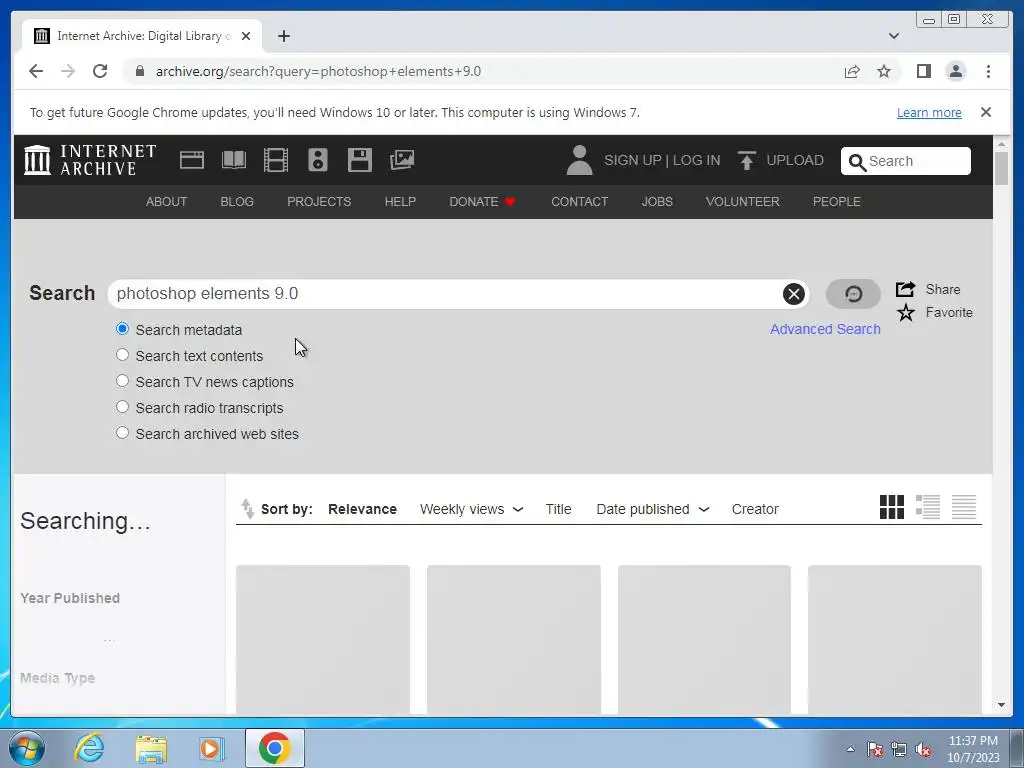
Task: Open the PEOPLE menu item
Action: pos(837,202)
